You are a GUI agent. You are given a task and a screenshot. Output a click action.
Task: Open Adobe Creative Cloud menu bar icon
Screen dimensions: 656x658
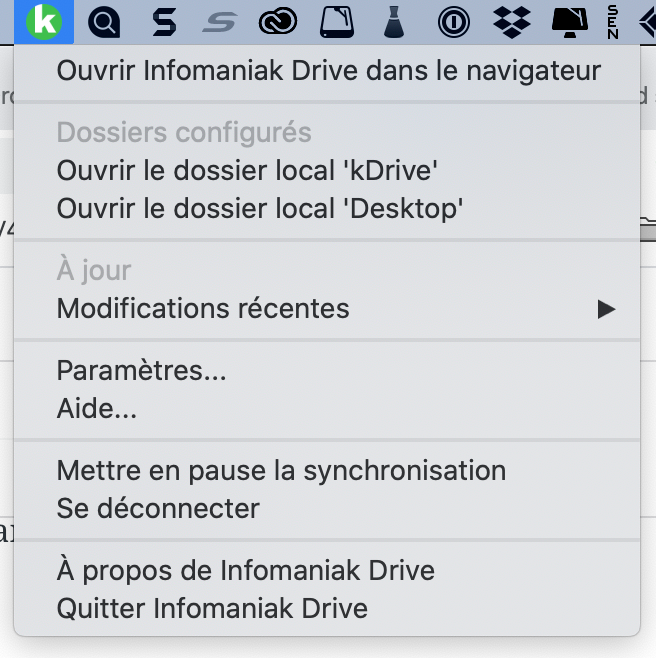coord(278,21)
